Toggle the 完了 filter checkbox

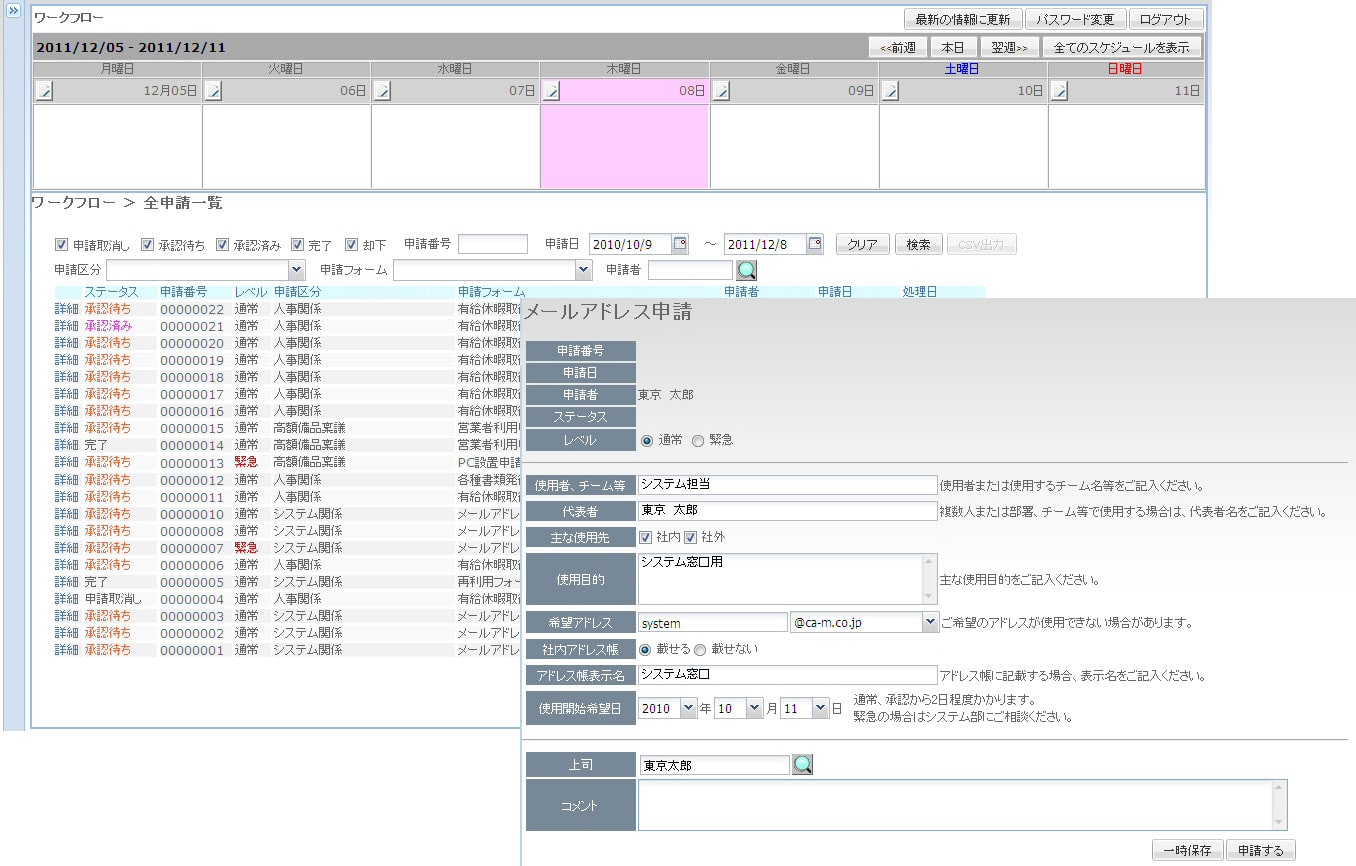tap(297, 244)
